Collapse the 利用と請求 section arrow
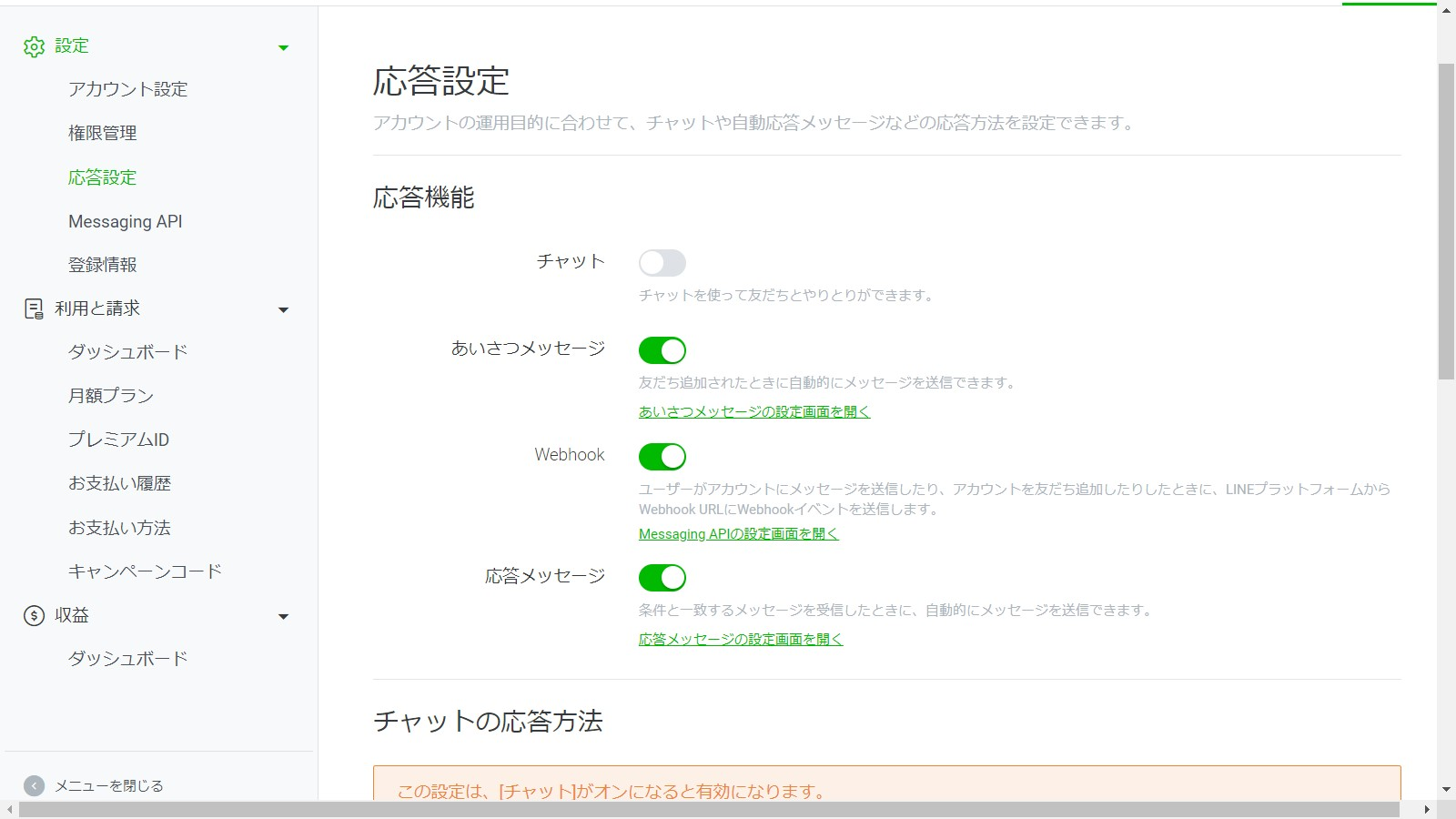This screenshot has width=1456, height=819. (x=283, y=310)
